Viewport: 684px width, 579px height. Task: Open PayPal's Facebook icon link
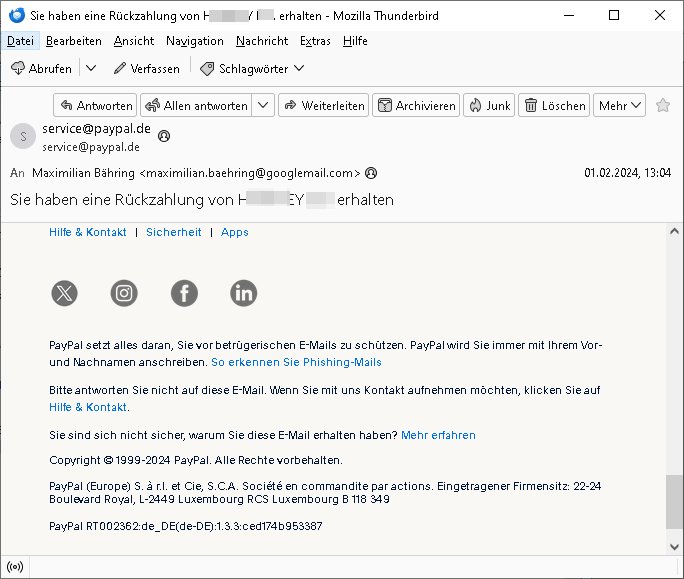(184, 293)
